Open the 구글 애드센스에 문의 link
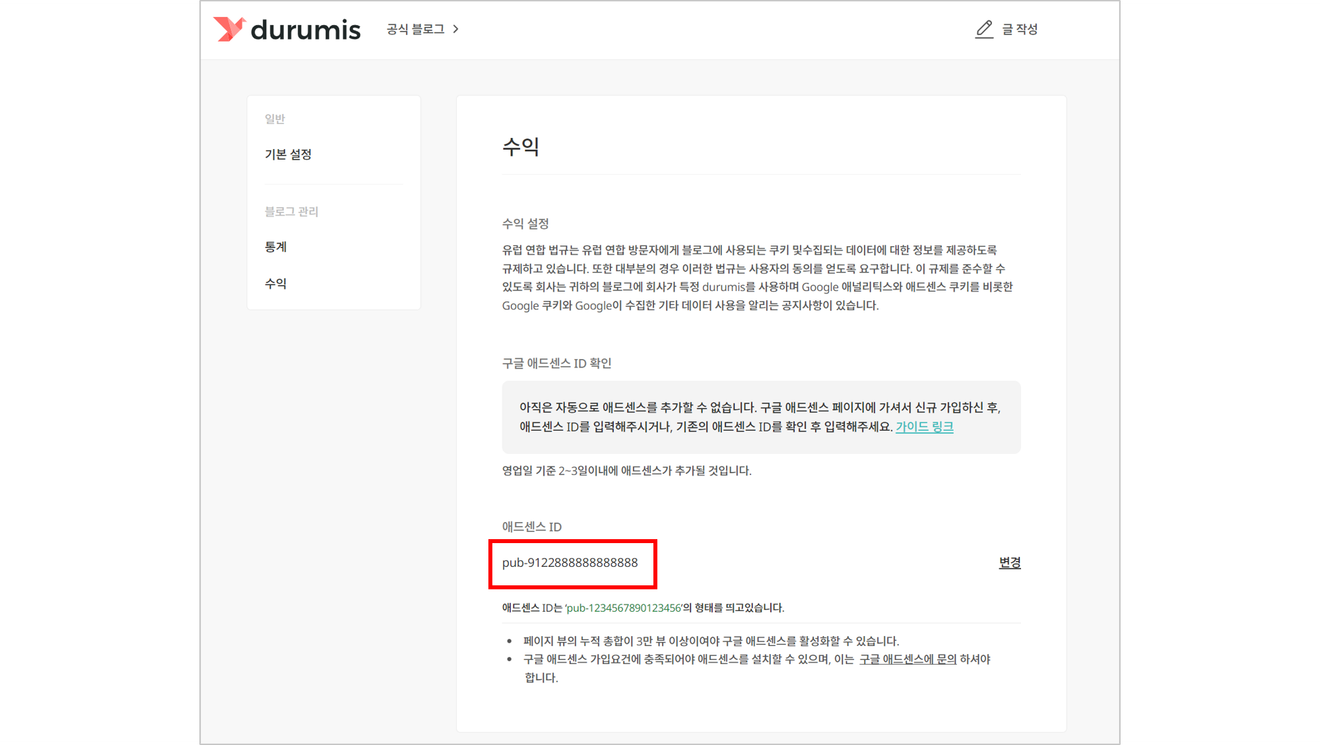 point(908,659)
